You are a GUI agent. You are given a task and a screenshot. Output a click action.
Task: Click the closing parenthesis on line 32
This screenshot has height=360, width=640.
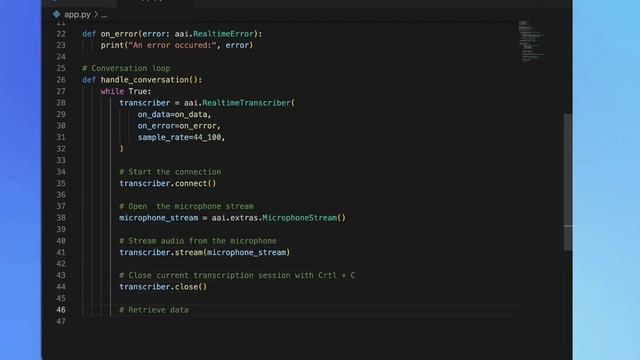tap(121, 149)
